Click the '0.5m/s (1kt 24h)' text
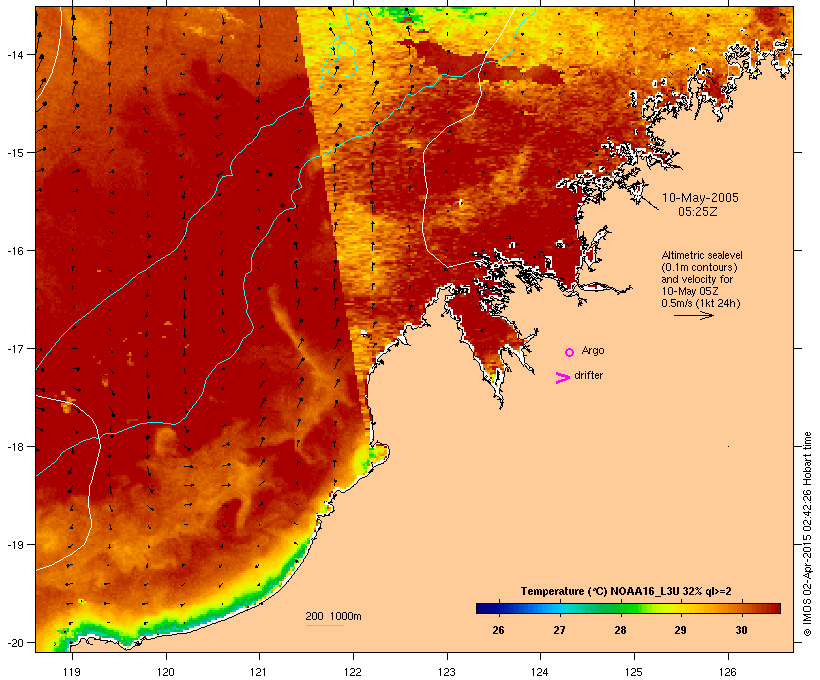Viewport: 820px width, 680px height. click(x=701, y=303)
